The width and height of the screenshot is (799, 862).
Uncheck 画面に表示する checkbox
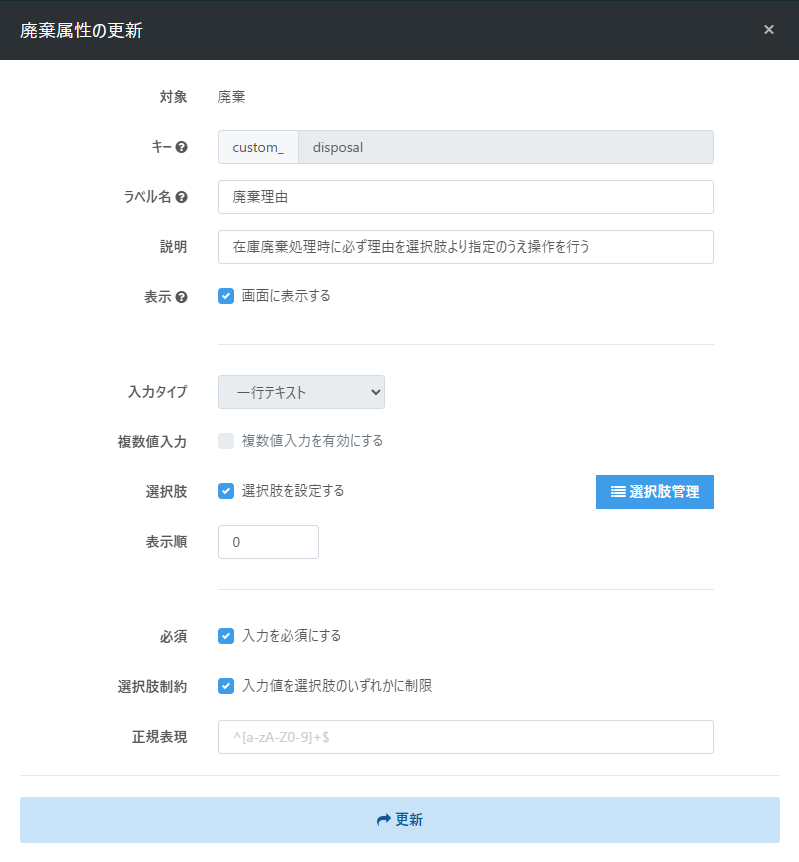[x=226, y=296]
